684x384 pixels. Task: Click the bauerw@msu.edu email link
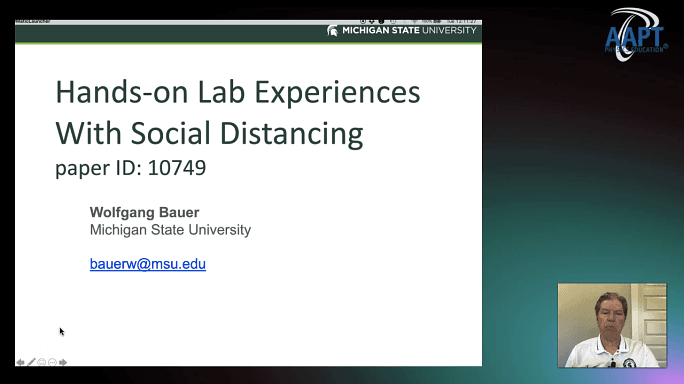148,264
